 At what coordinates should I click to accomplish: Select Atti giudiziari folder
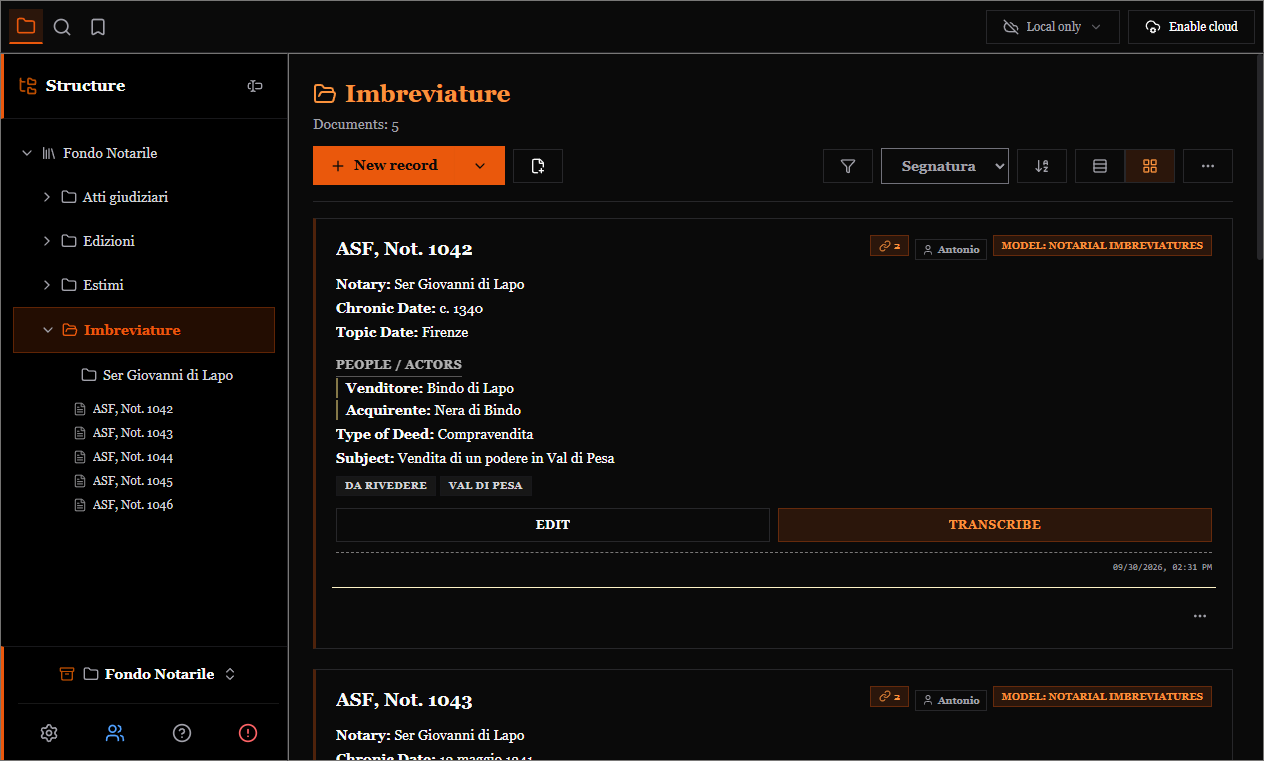[125, 197]
